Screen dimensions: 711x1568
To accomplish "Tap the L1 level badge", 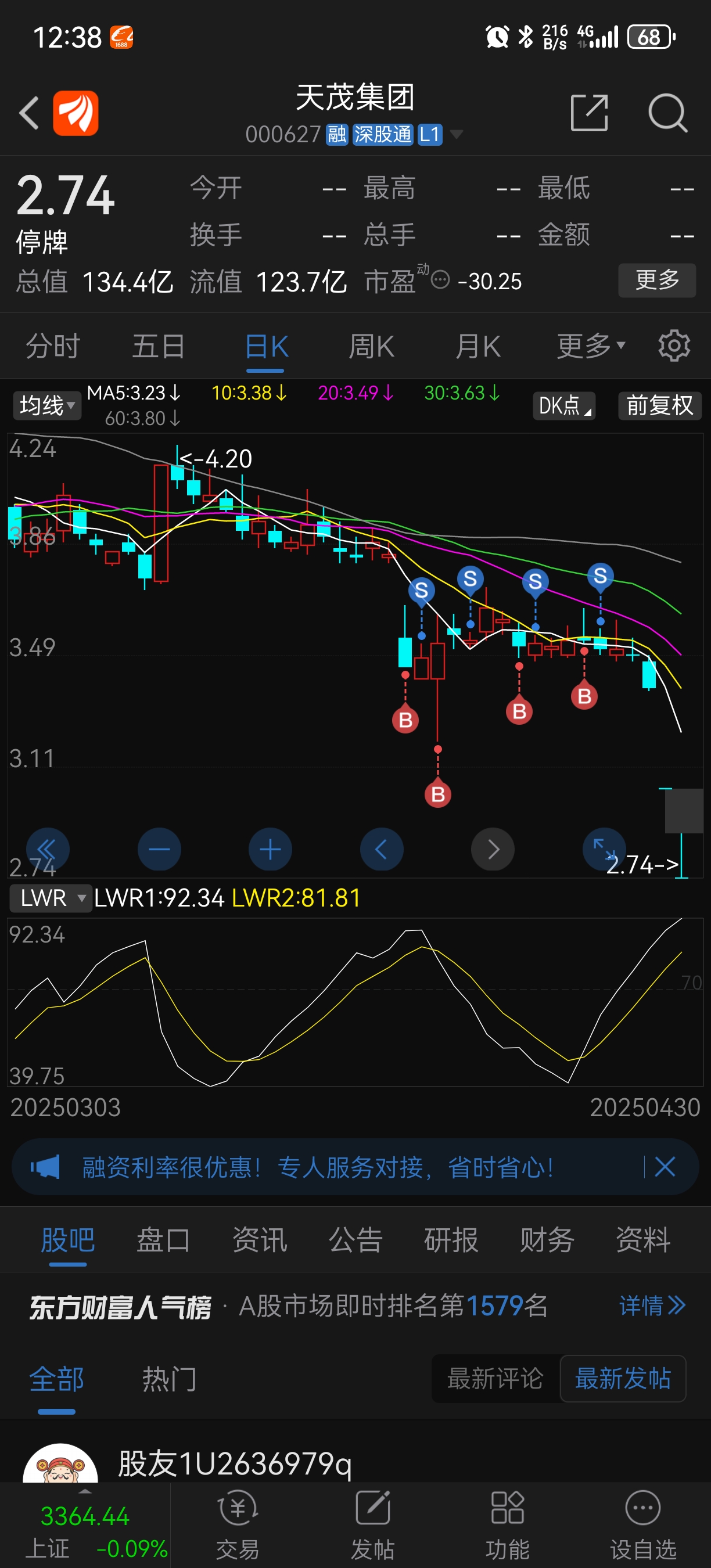I will coord(430,134).
